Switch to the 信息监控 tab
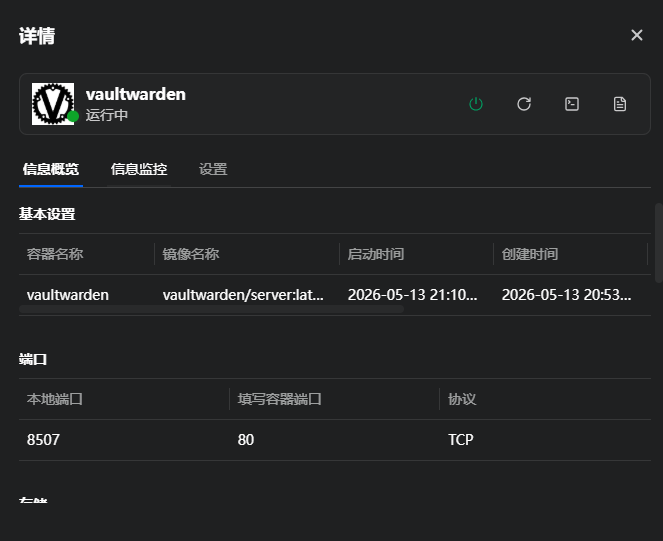Image resolution: width=663 pixels, height=541 pixels. click(x=139, y=169)
